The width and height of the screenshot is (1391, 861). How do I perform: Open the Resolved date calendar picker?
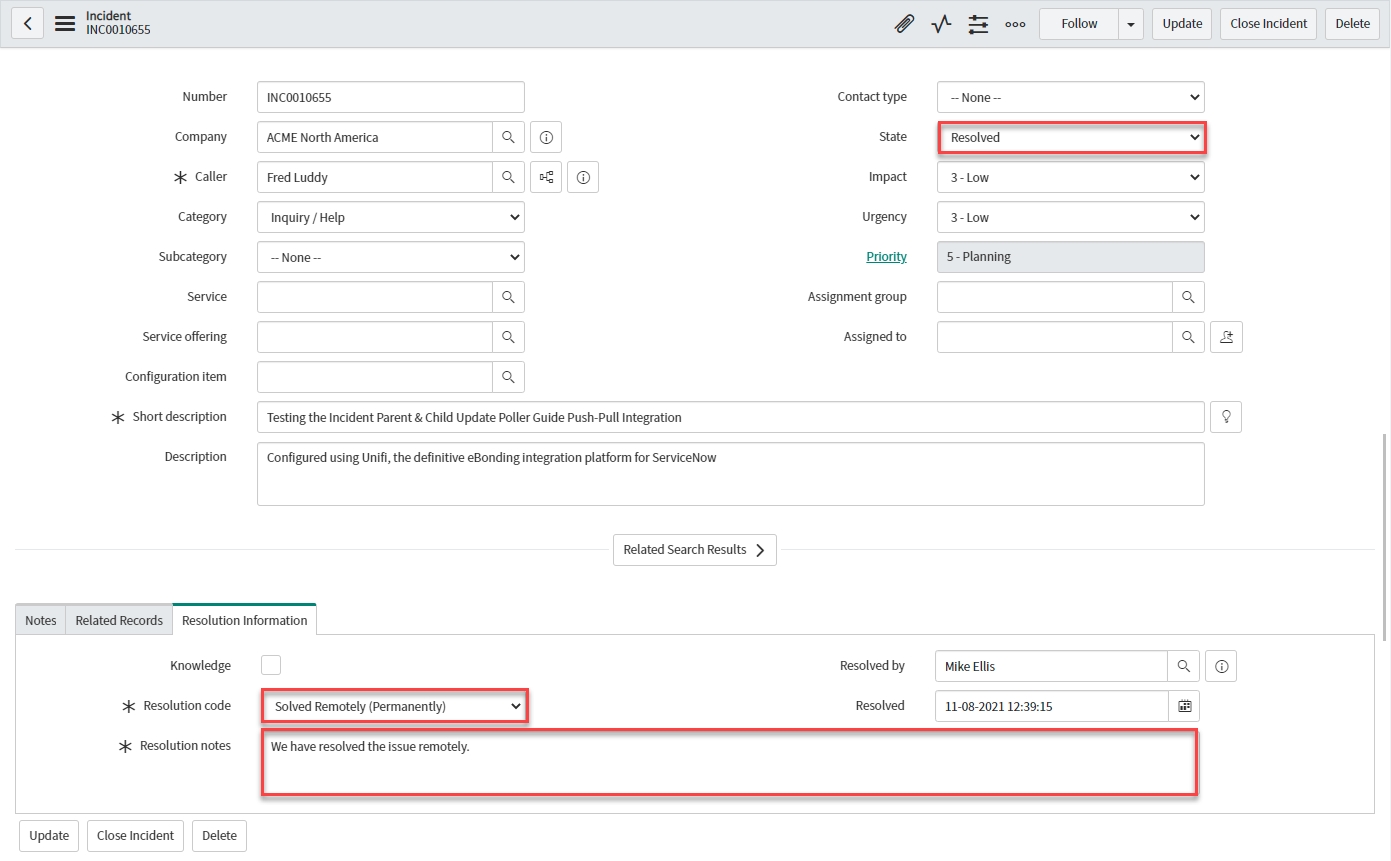(x=1184, y=706)
